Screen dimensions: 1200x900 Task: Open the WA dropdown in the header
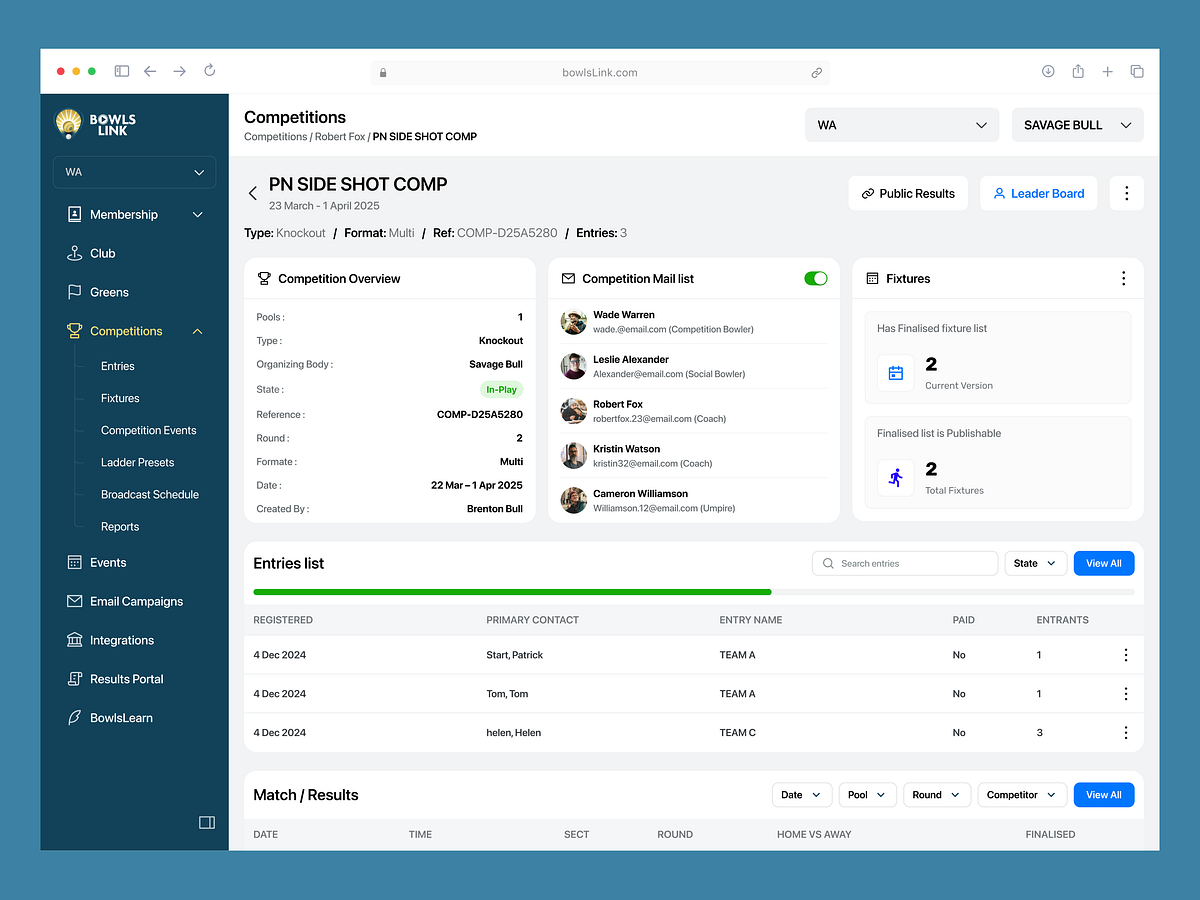[902, 125]
